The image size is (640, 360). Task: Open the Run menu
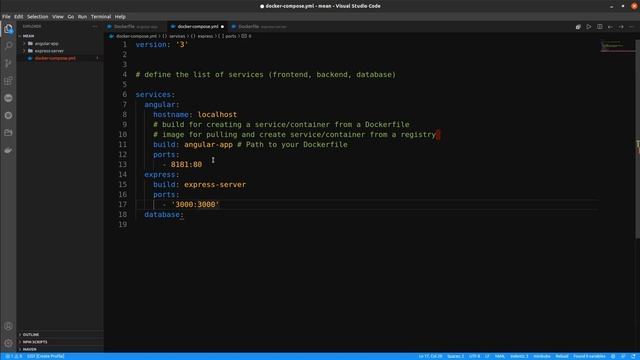coord(82,17)
